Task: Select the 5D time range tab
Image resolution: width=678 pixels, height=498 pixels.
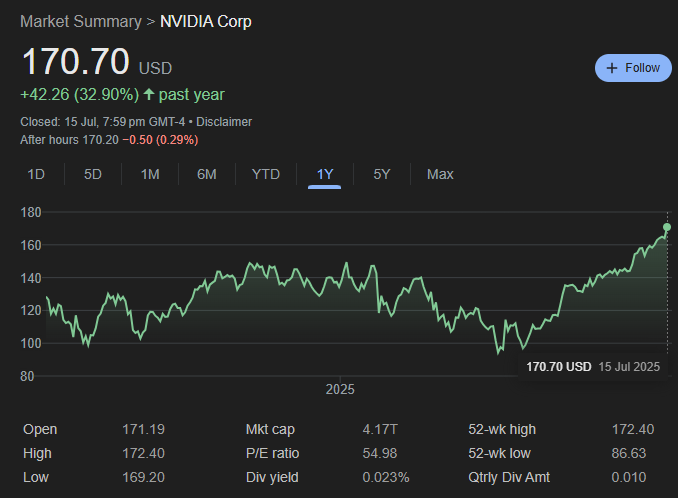Action: 93,174
